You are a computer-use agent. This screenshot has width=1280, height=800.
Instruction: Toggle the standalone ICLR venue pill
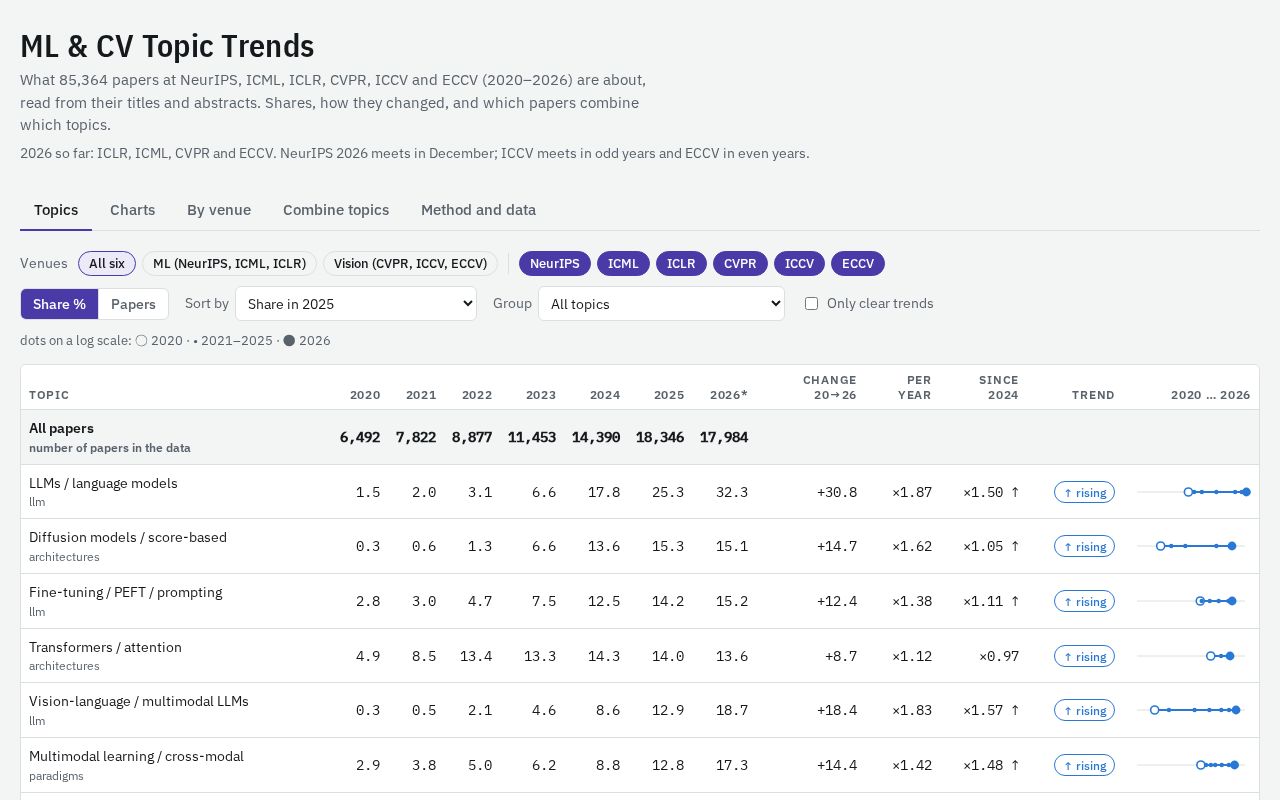click(681, 264)
